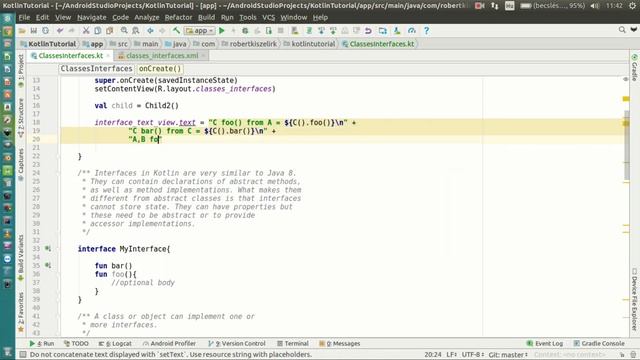Viewport: 640px width, 360px height.
Task: Click the line 20 cursor position indicator 20:24
Action: pyautogui.click(x=433, y=354)
